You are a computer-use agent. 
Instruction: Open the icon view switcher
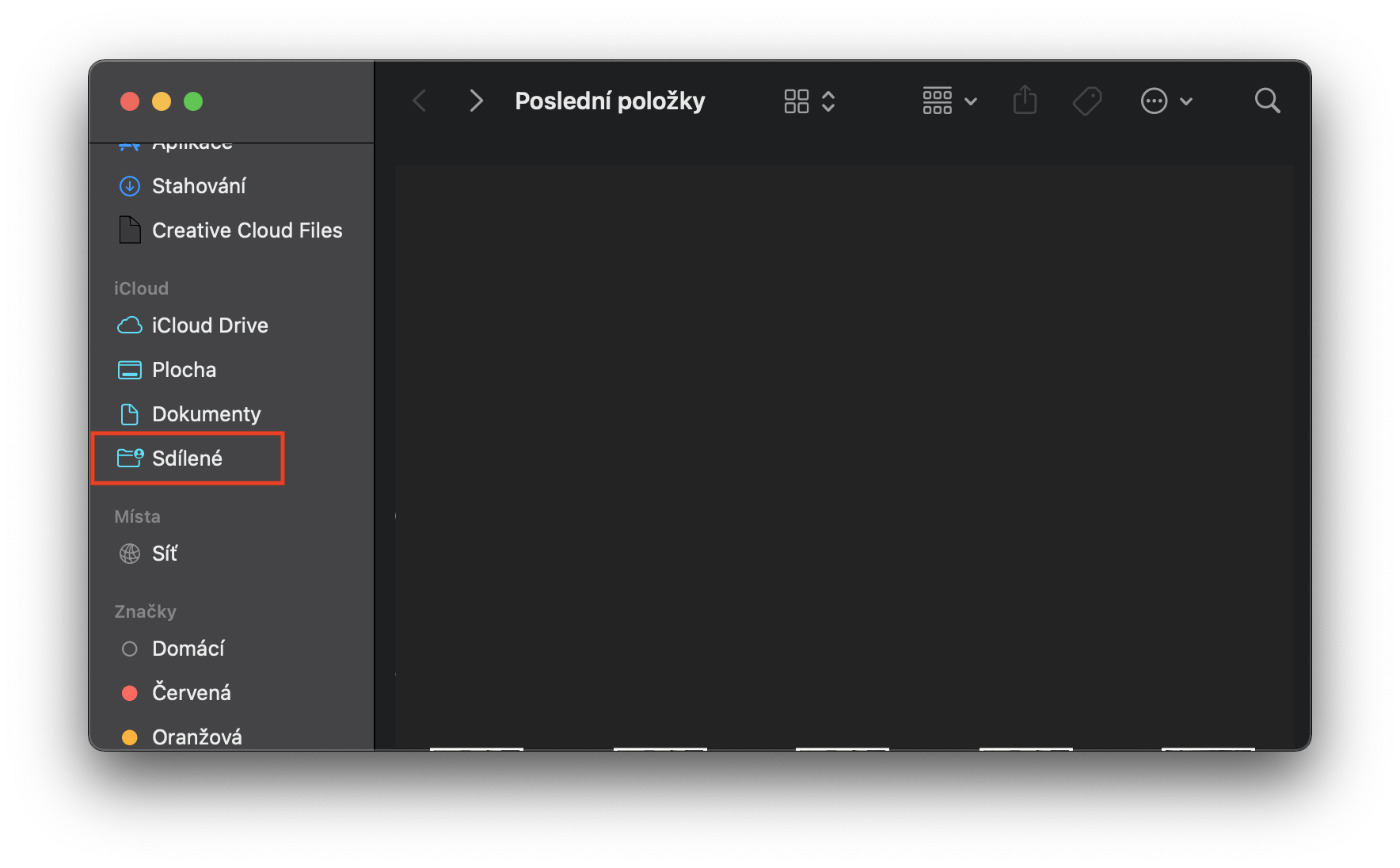(809, 101)
